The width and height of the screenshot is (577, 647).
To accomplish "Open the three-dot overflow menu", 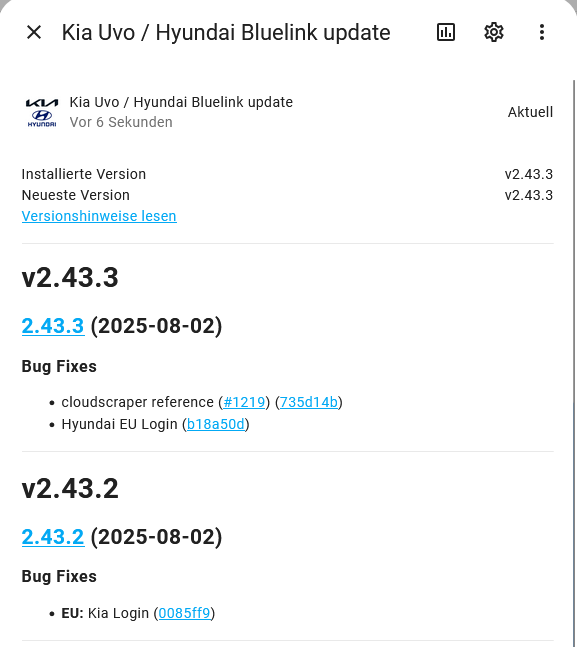I will pos(542,32).
